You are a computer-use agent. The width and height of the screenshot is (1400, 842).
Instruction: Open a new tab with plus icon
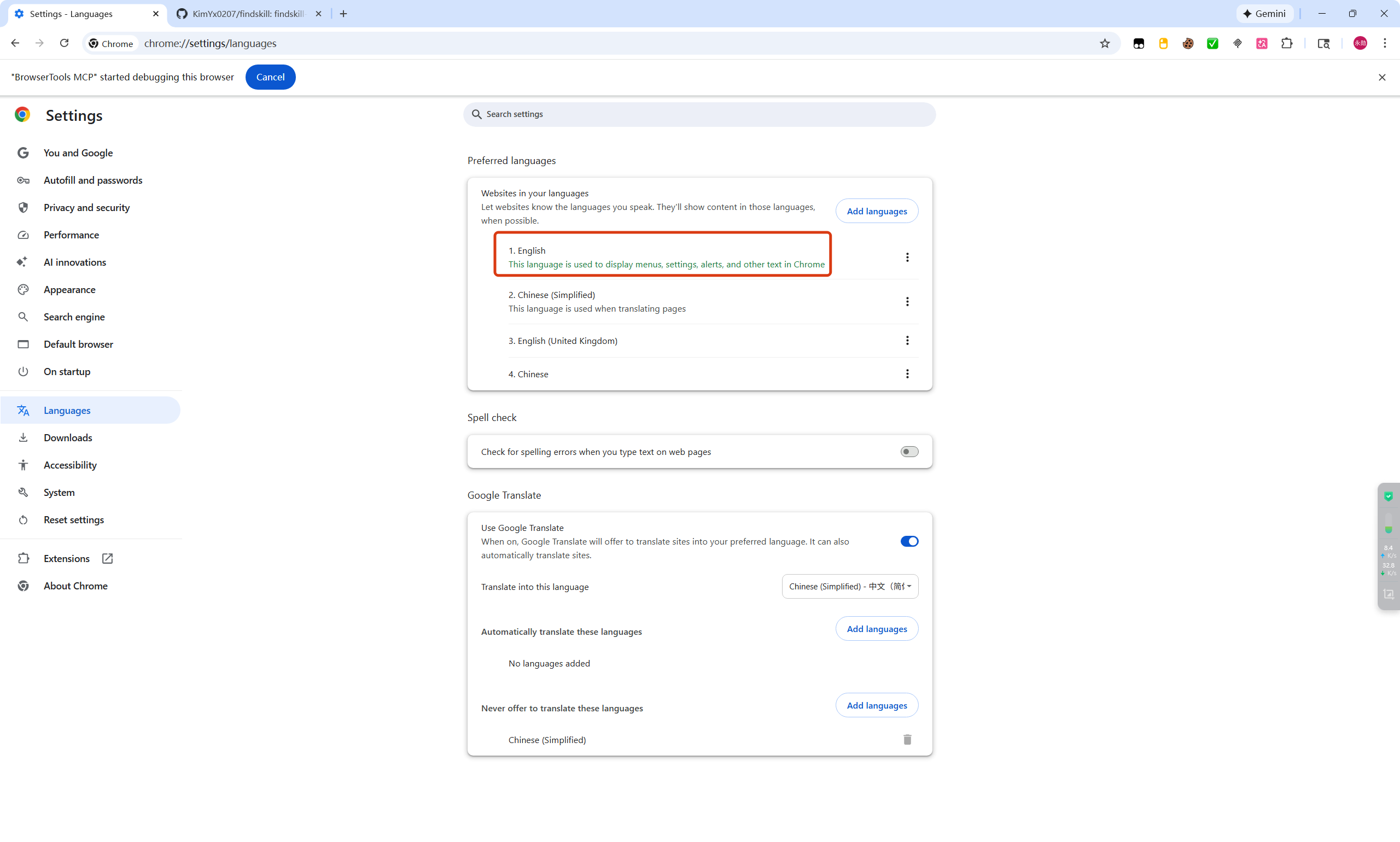343,14
